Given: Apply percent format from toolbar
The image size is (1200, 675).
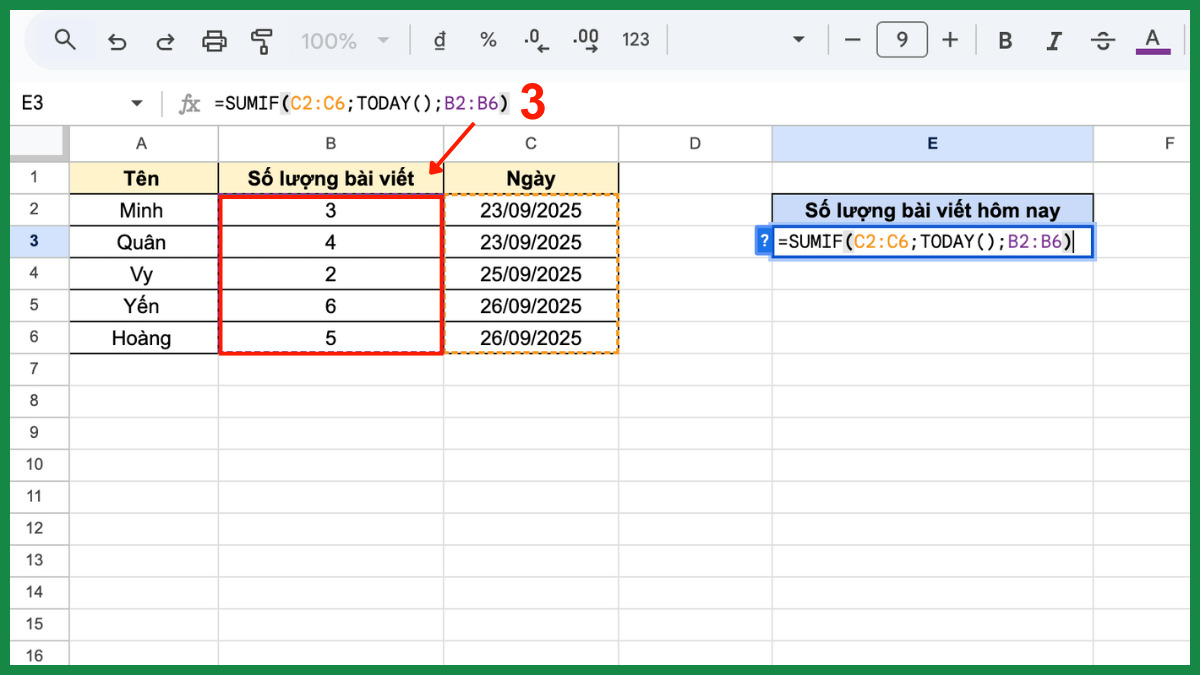Looking at the screenshot, I should click(488, 40).
